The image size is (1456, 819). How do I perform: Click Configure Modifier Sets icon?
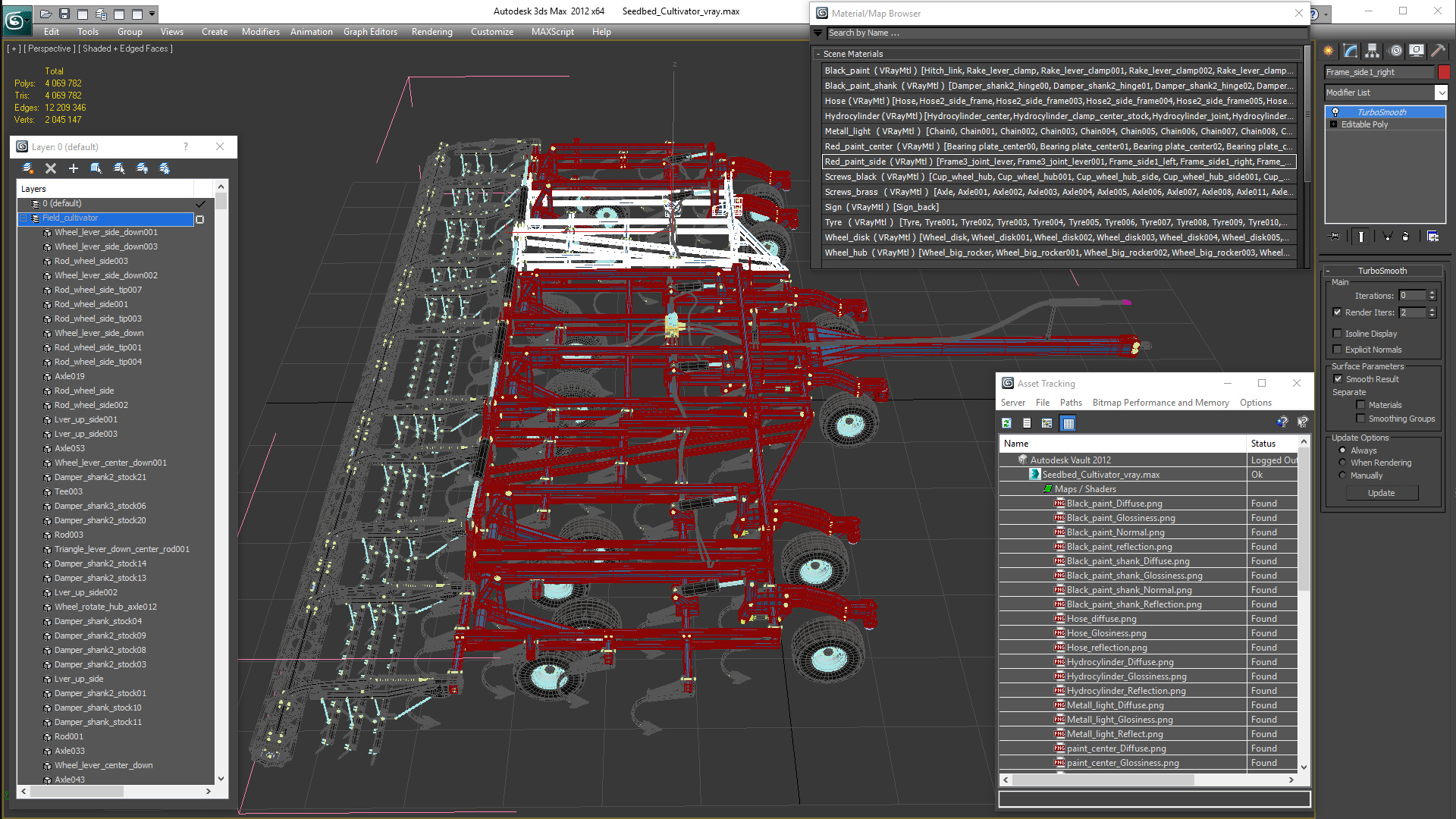coord(1432,237)
